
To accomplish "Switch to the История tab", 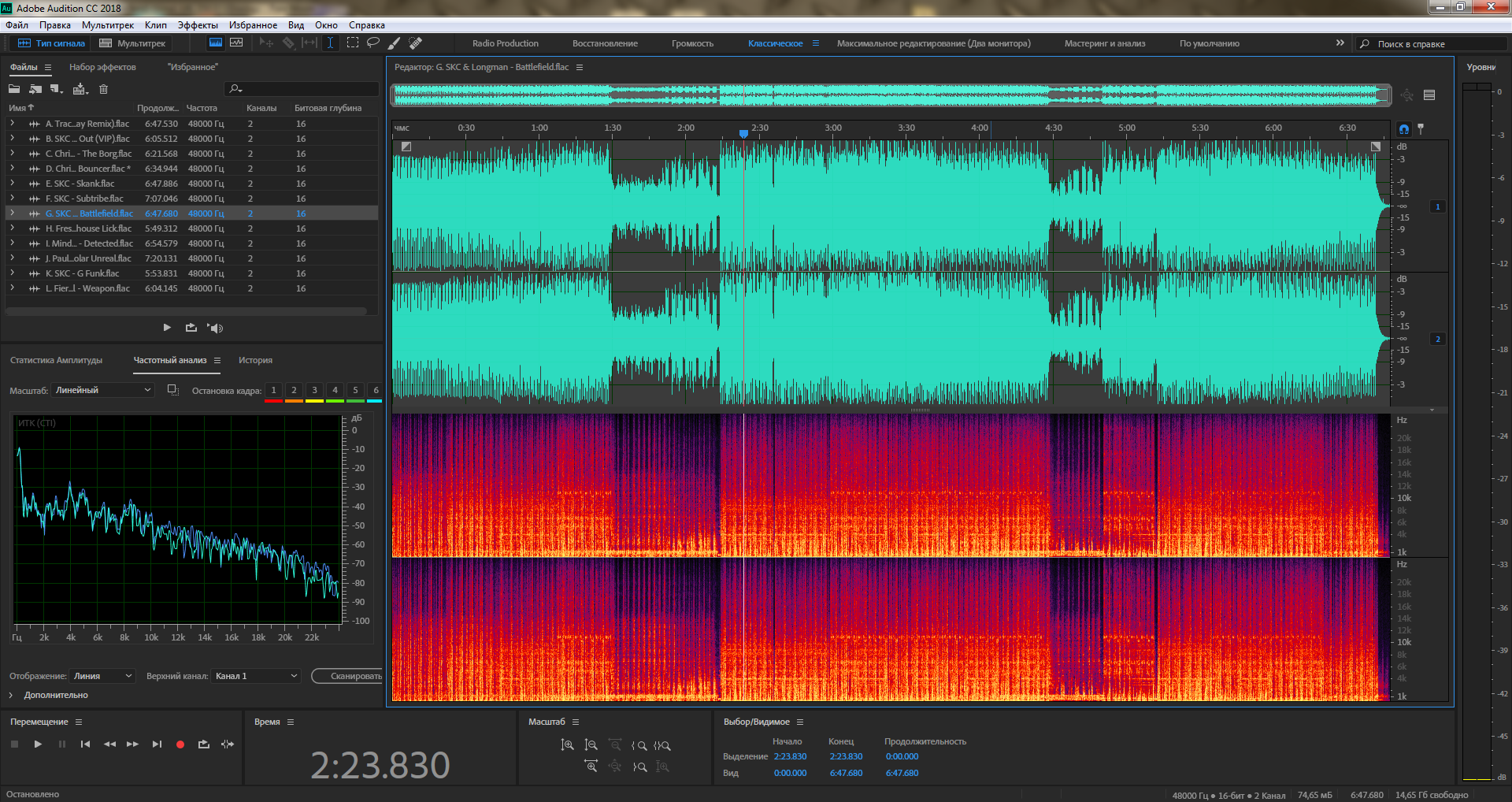I will click(255, 360).
